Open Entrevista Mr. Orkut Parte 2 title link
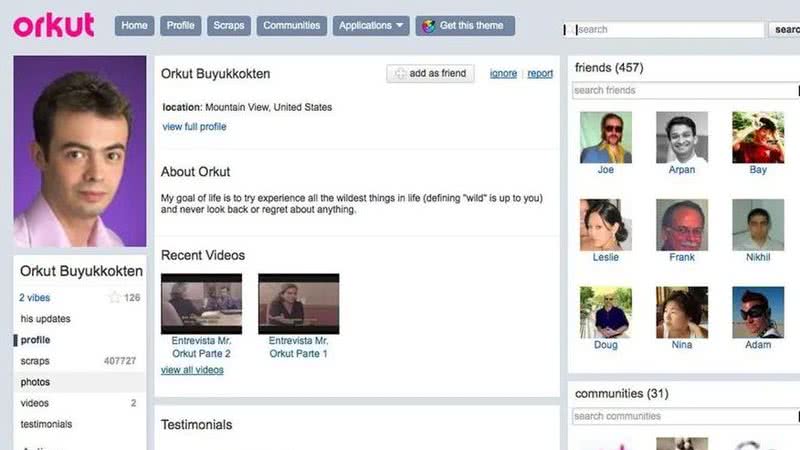Screen dimensions: 800x450 [201, 347]
